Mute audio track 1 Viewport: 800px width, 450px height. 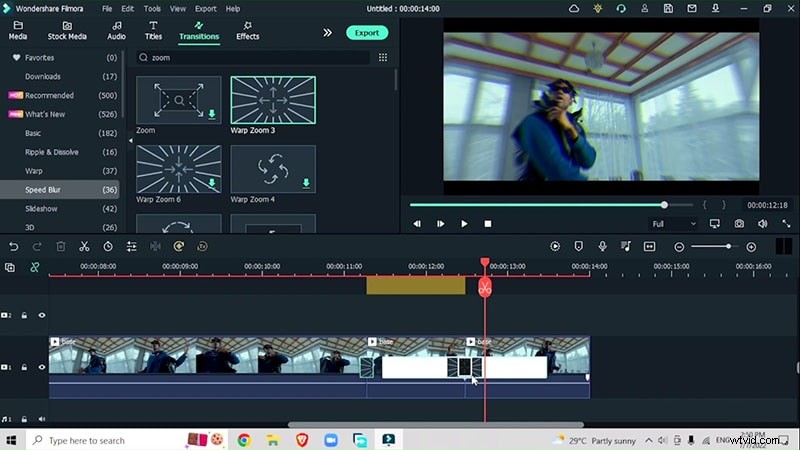tap(42, 419)
